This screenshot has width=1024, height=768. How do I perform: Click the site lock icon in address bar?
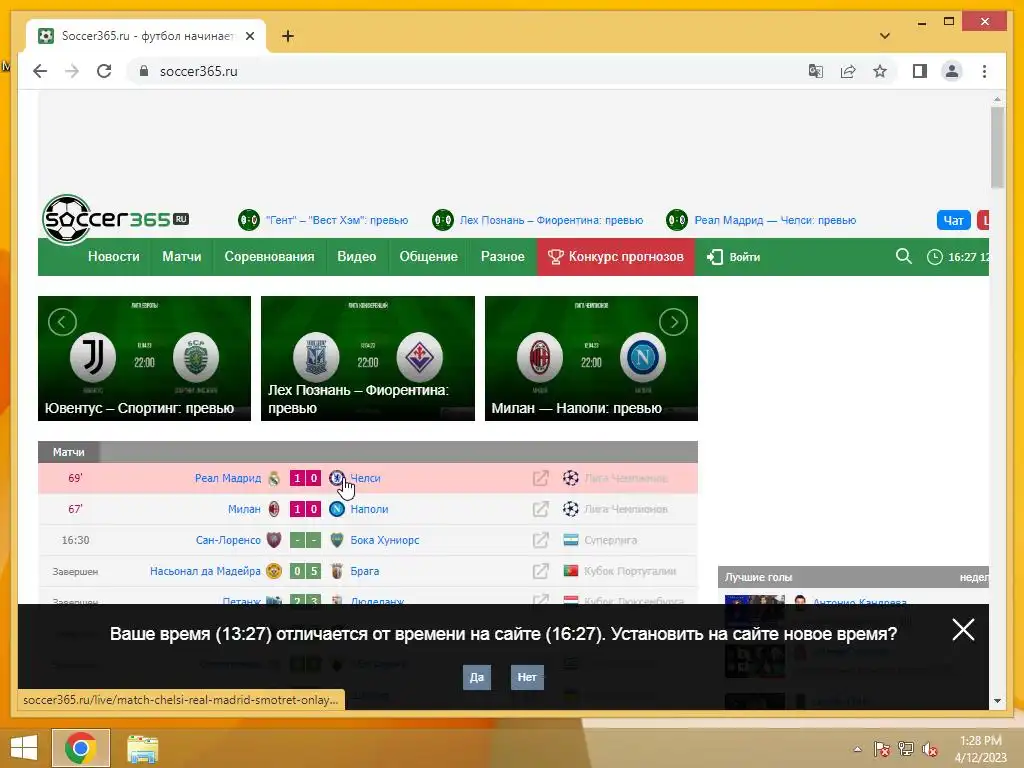[144, 71]
